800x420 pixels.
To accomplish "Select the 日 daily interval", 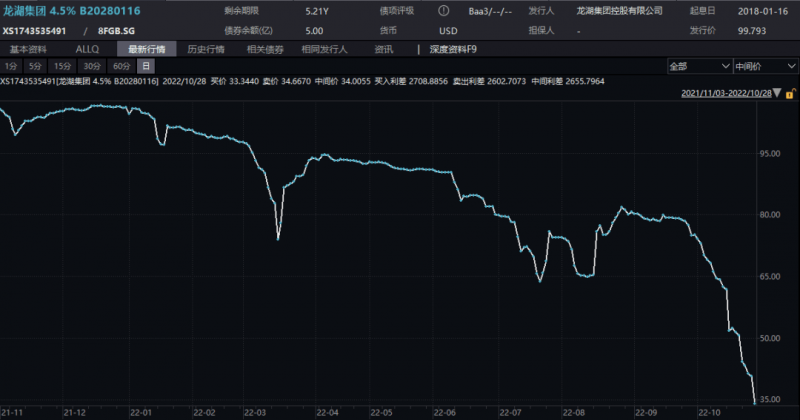I will coord(146,65).
